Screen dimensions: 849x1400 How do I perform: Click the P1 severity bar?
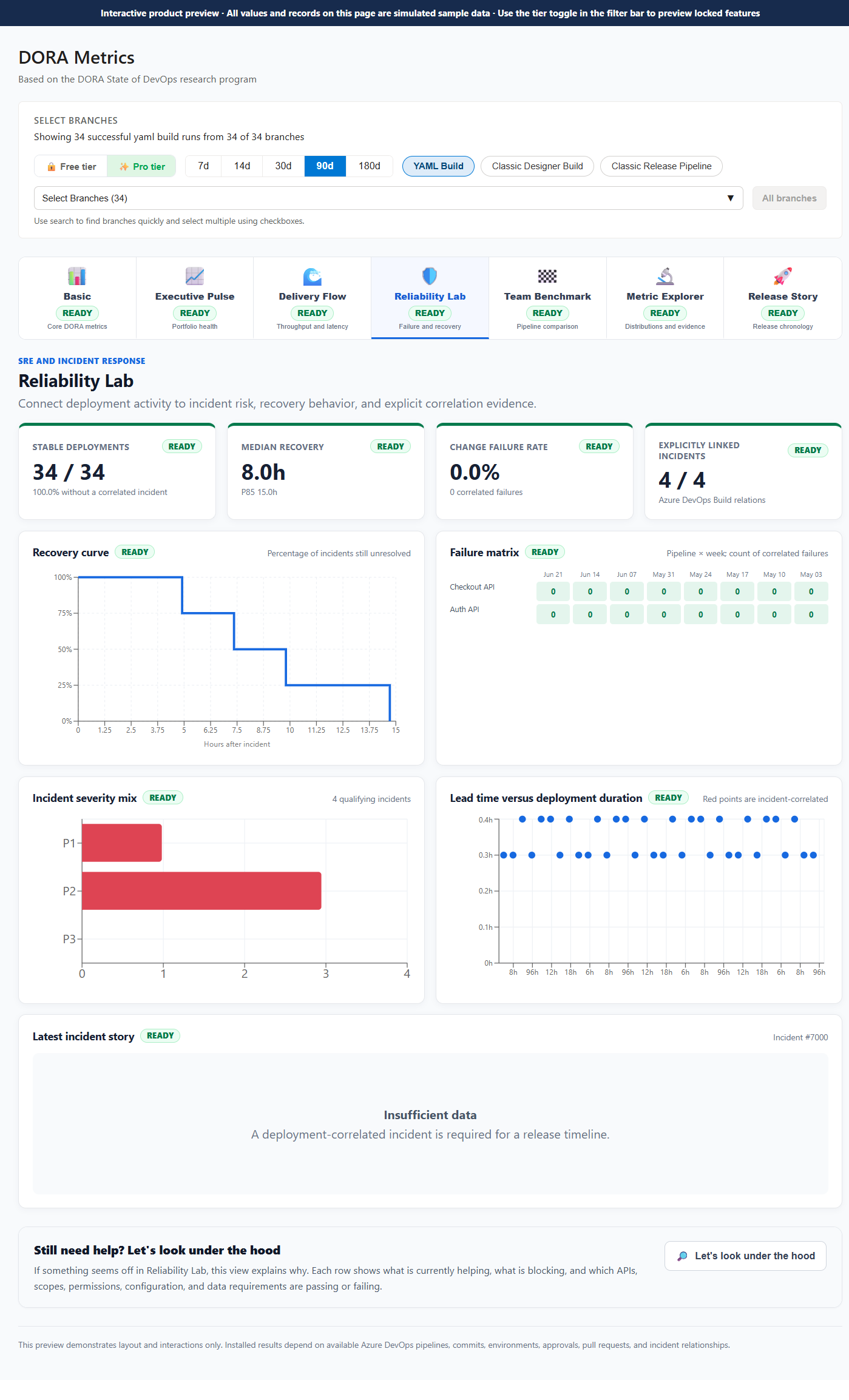pyautogui.click(x=122, y=843)
